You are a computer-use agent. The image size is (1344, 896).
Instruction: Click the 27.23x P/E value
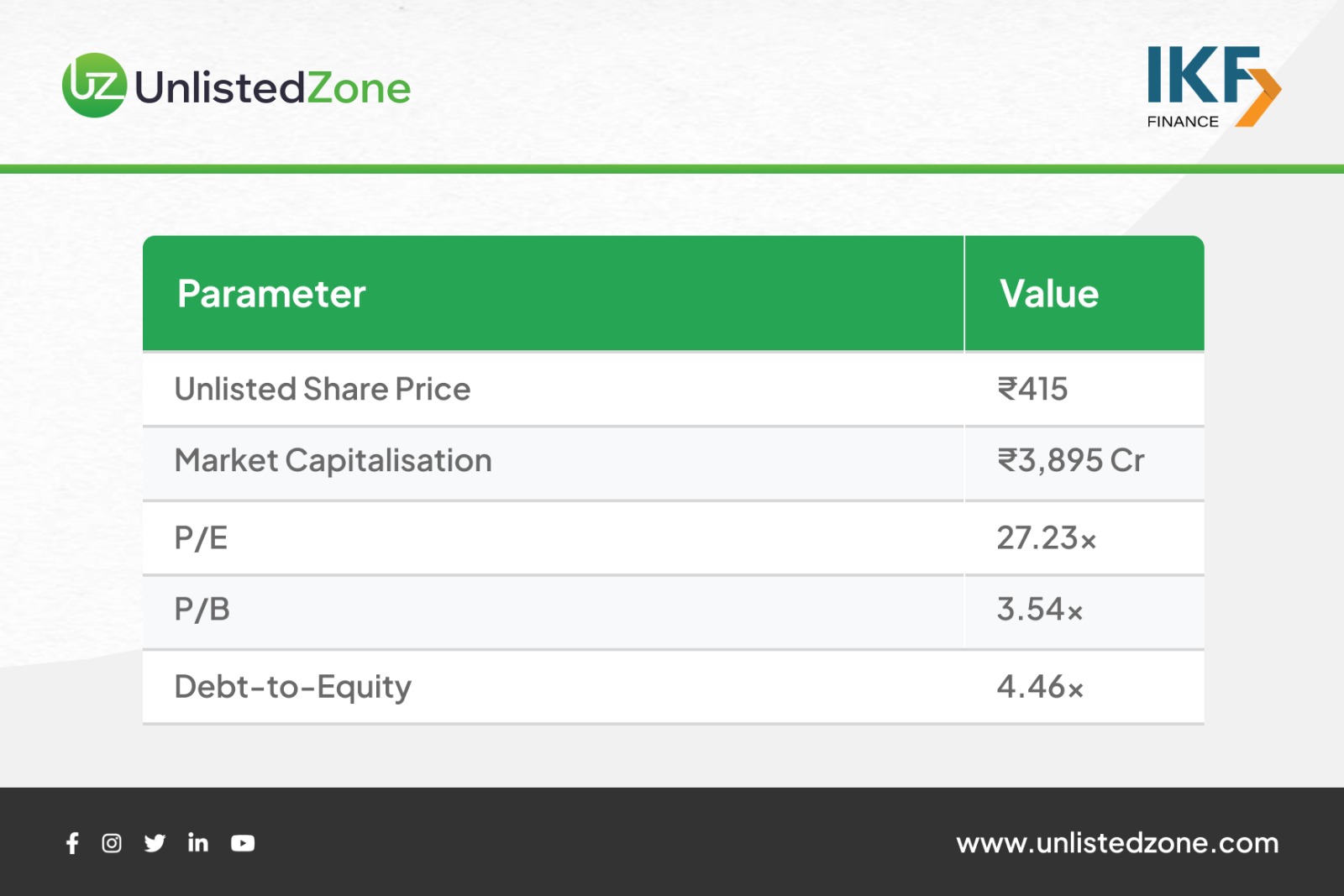[x=1047, y=538]
